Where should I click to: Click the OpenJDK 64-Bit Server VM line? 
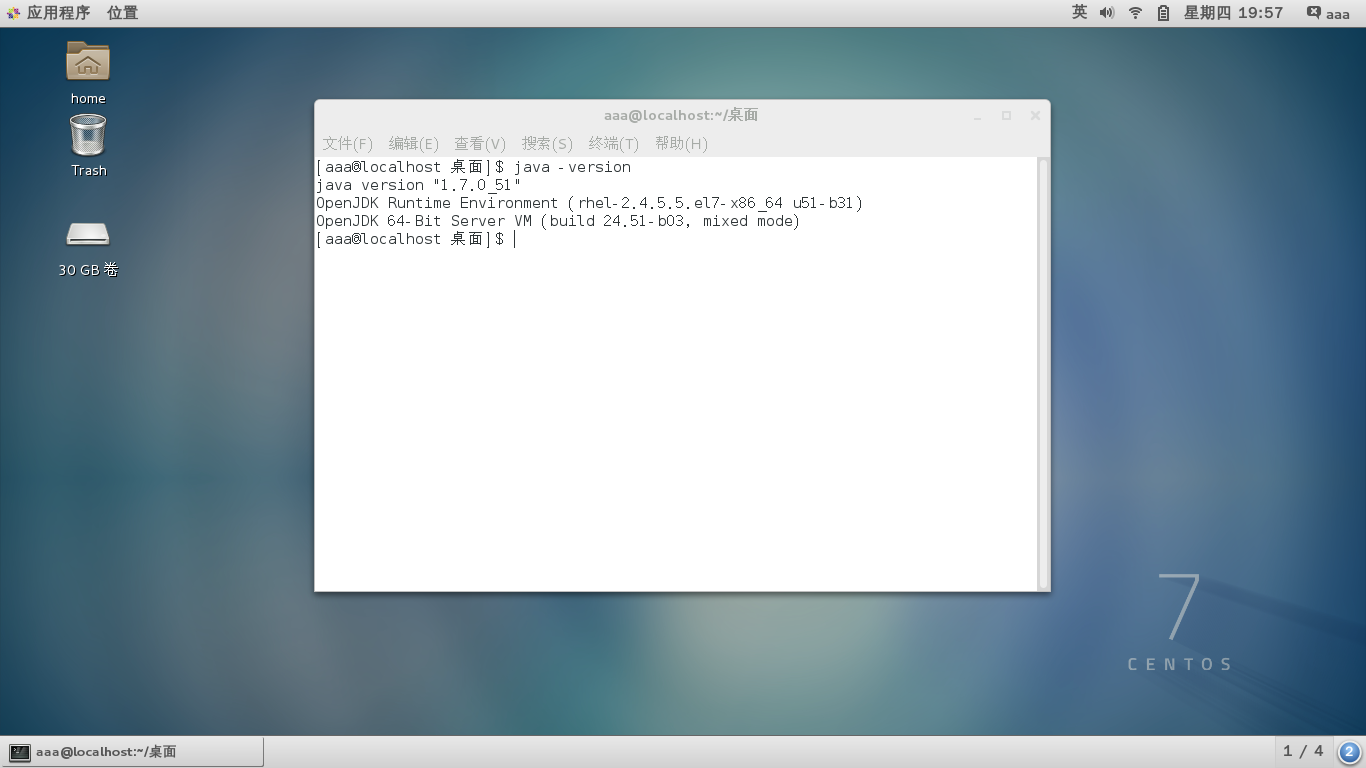pos(558,221)
